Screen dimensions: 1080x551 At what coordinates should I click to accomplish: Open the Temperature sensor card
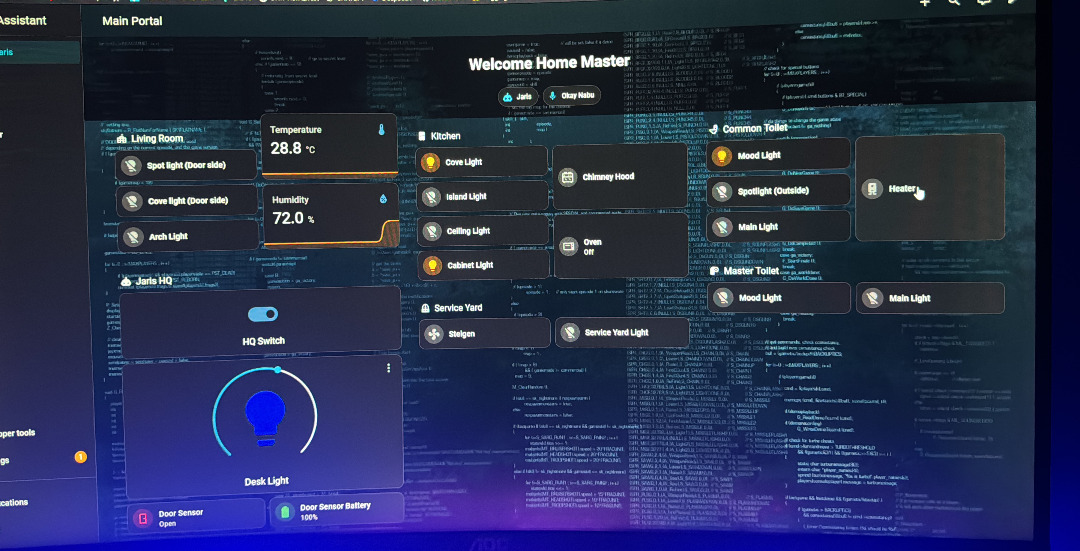click(x=329, y=146)
